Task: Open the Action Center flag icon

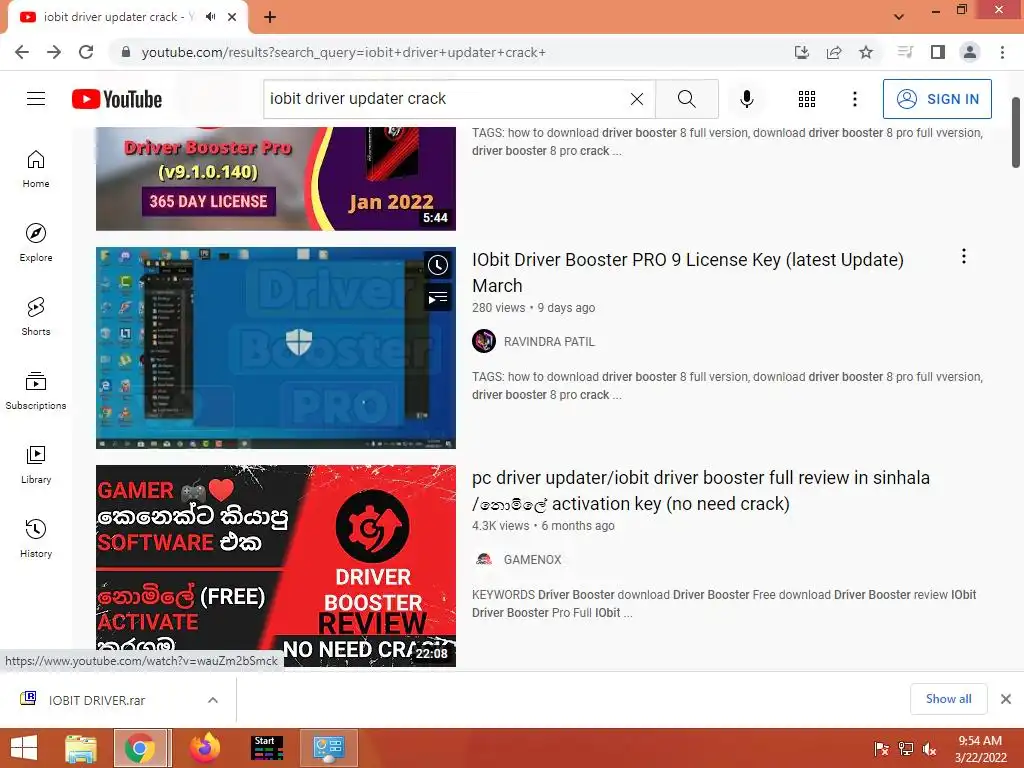Action: click(x=882, y=749)
